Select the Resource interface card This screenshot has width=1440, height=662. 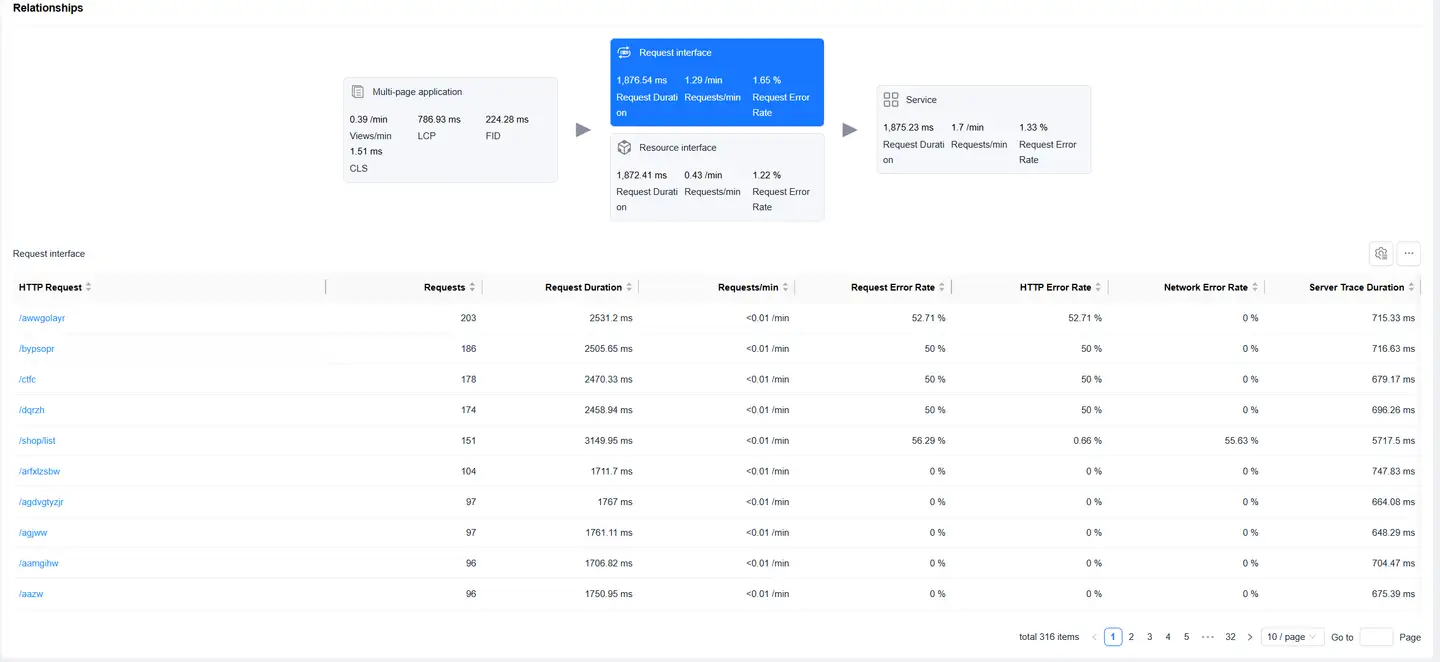(x=717, y=177)
